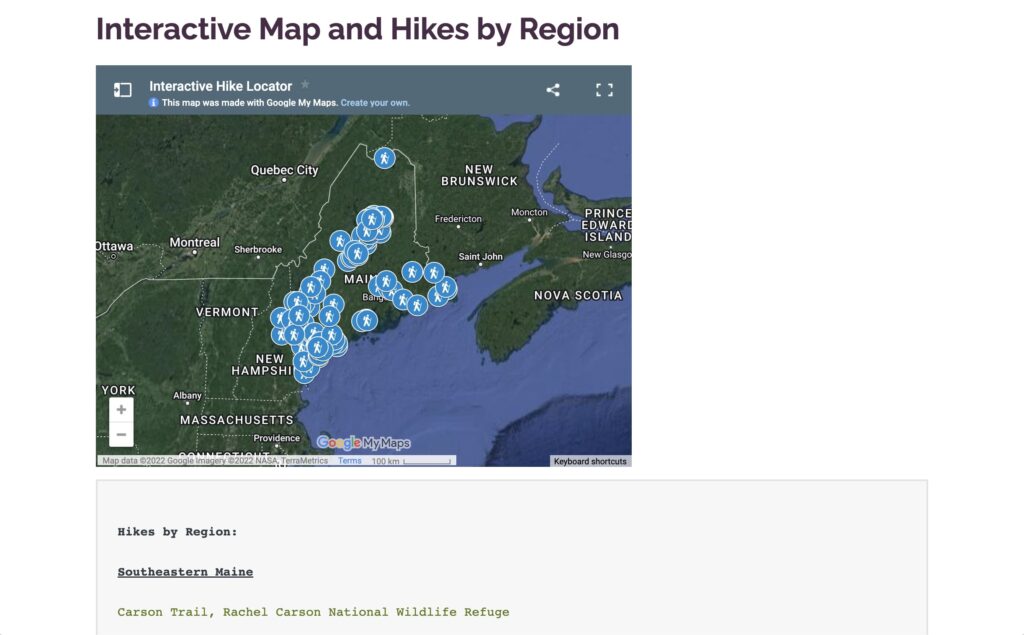Open the Google My Maps logo
This screenshot has height=635, width=1024.
click(x=363, y=443)
